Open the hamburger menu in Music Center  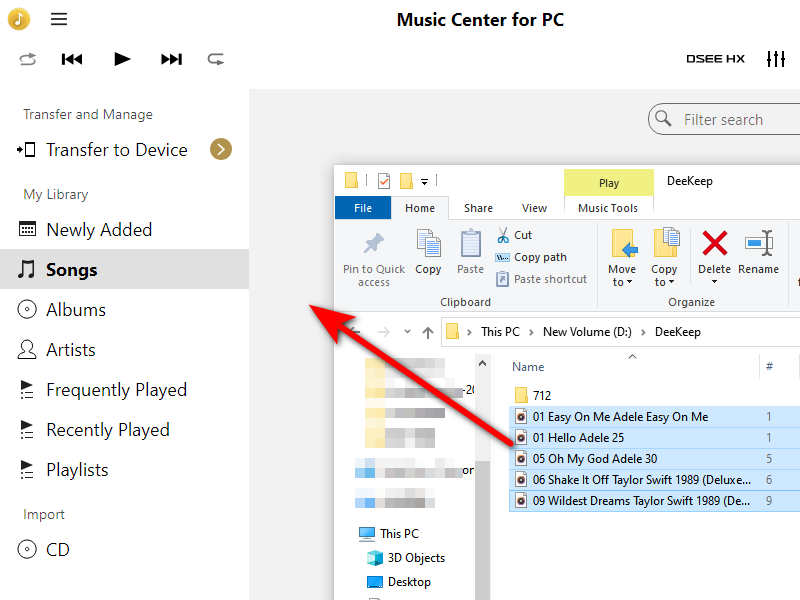tap(59, 19)
